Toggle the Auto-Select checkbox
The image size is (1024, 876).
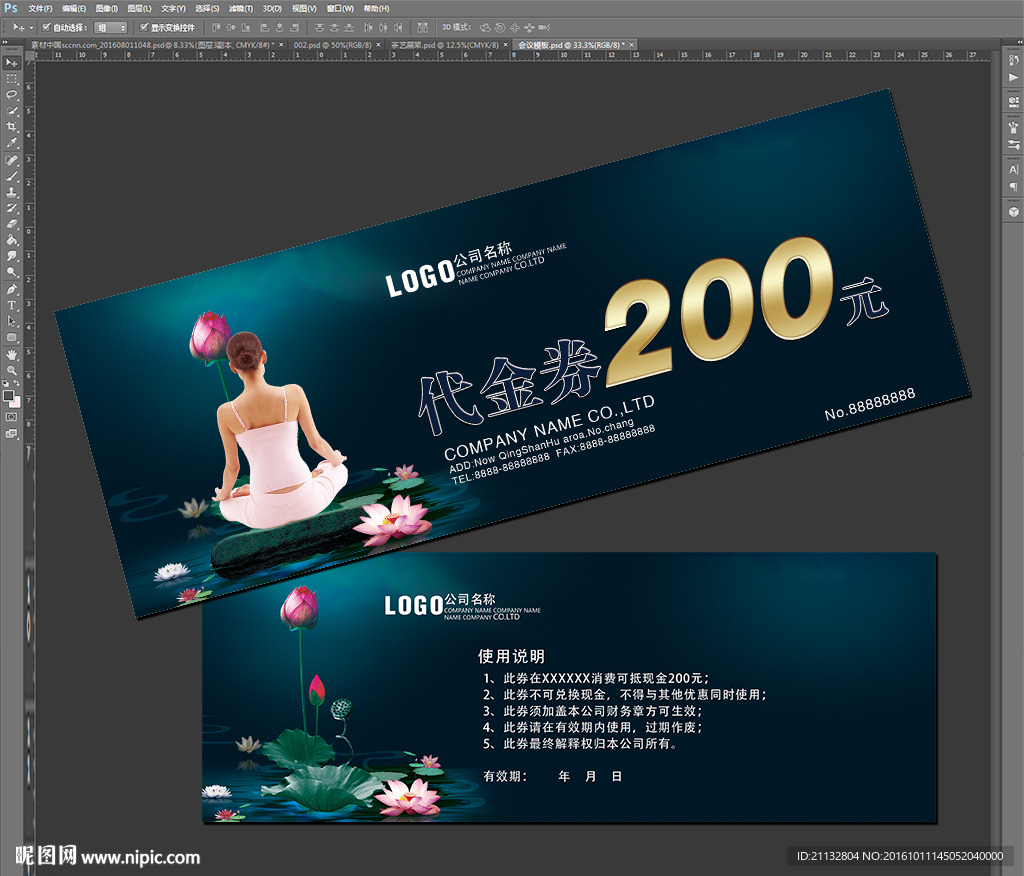tap(46, 27)
